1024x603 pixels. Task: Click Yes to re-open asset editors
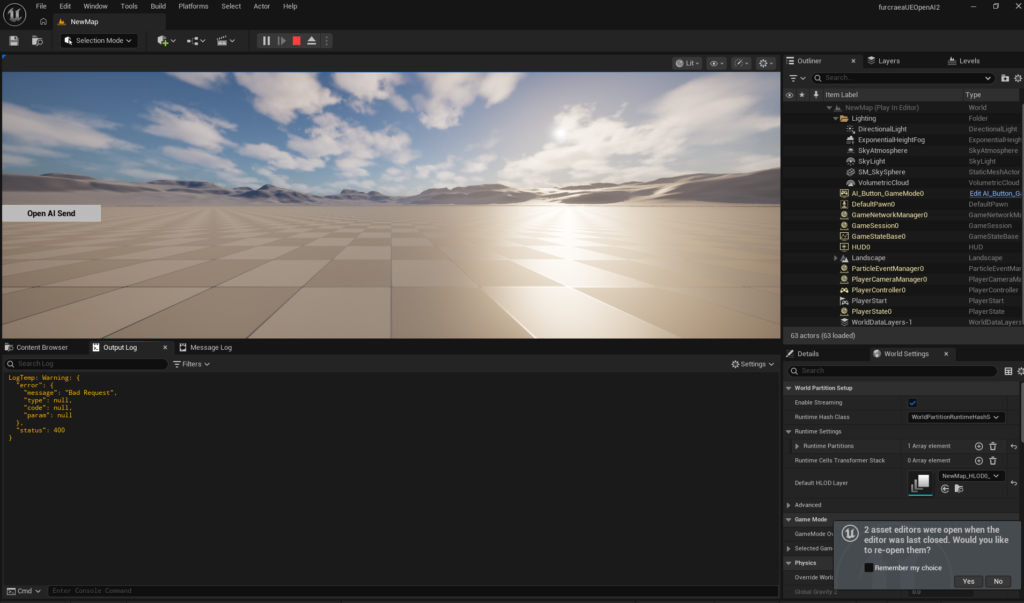pyautogui.click(x=967, y=581)
